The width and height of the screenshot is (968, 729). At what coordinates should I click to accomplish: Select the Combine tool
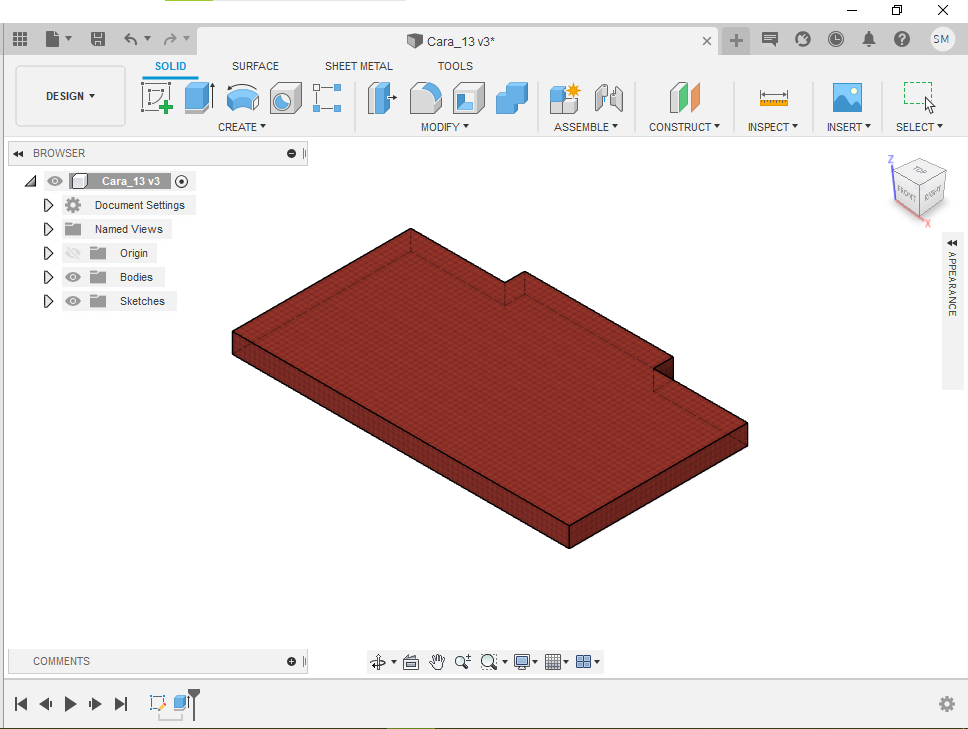click(x=512, y=98)
